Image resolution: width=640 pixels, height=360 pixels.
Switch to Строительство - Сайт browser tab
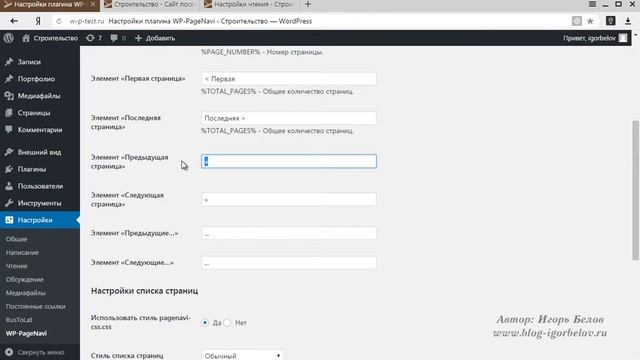click(149, 4)
